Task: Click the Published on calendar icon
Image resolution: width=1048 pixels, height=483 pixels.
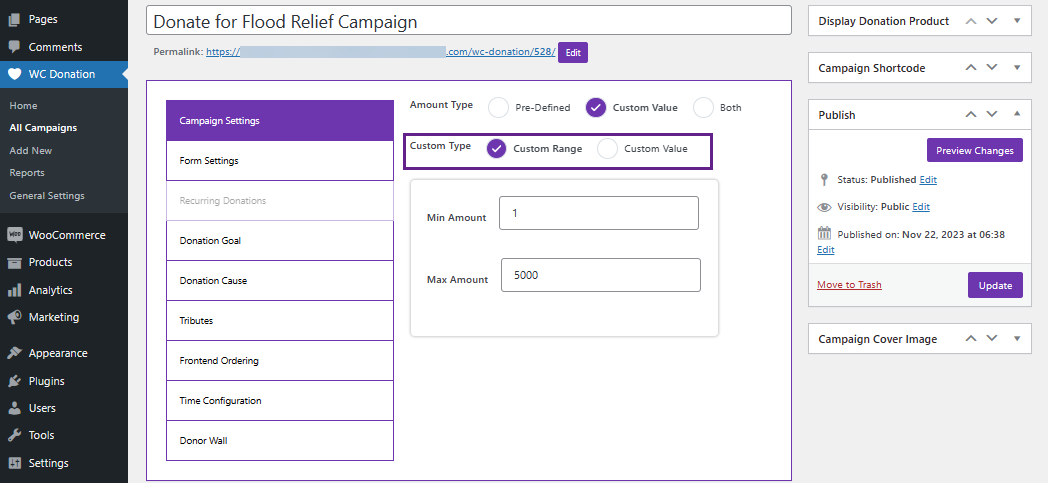Action: tap(824, 234)
